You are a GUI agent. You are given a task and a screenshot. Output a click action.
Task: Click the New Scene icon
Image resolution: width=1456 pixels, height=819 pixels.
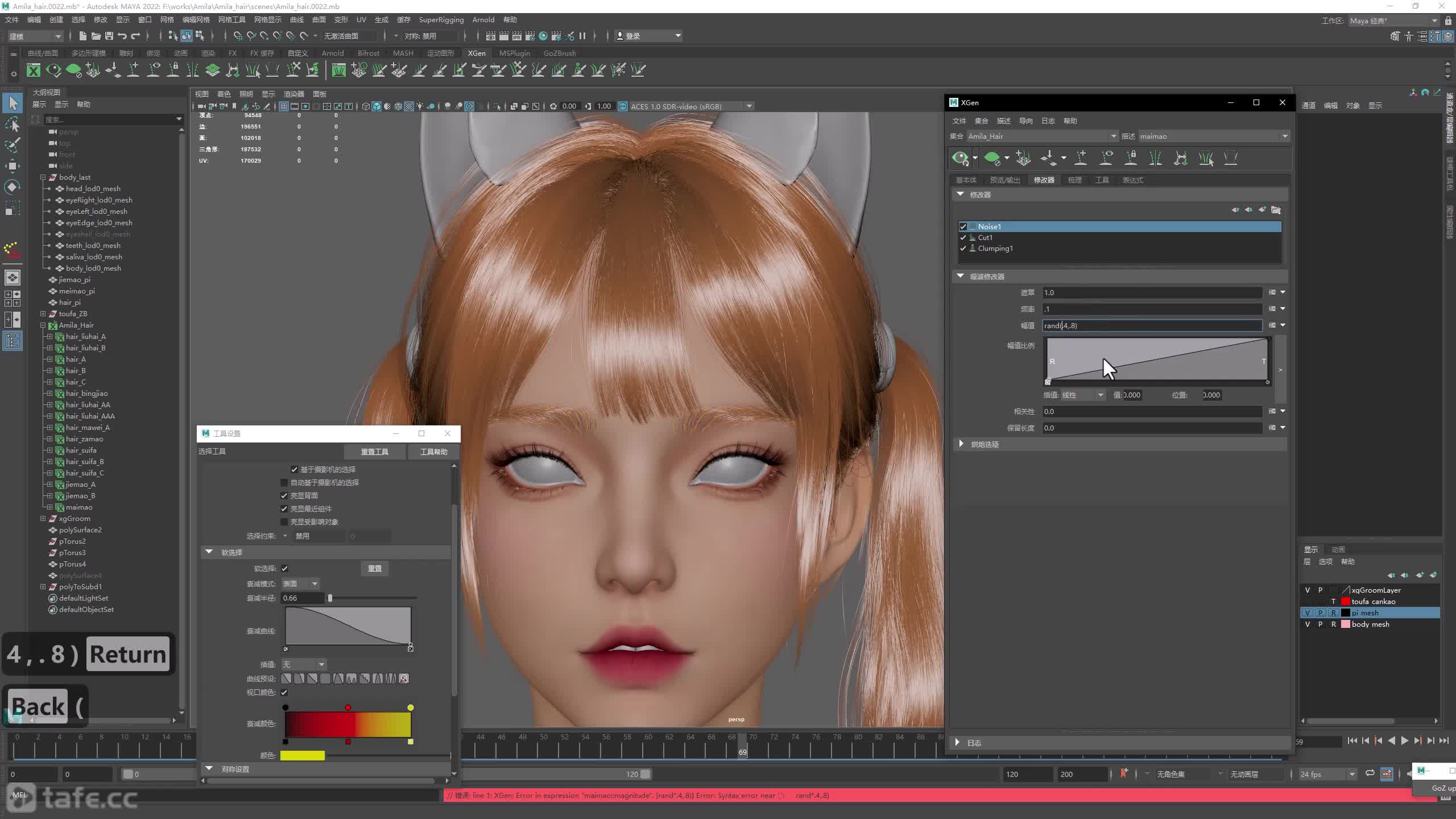82,36
